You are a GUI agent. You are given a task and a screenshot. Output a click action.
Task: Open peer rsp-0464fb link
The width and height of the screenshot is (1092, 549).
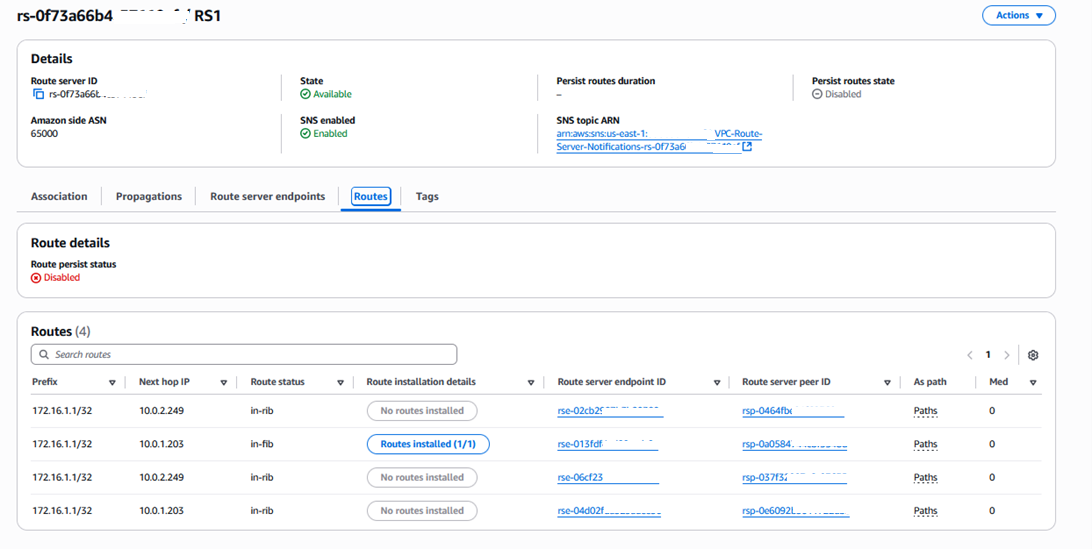click(793, 411)
